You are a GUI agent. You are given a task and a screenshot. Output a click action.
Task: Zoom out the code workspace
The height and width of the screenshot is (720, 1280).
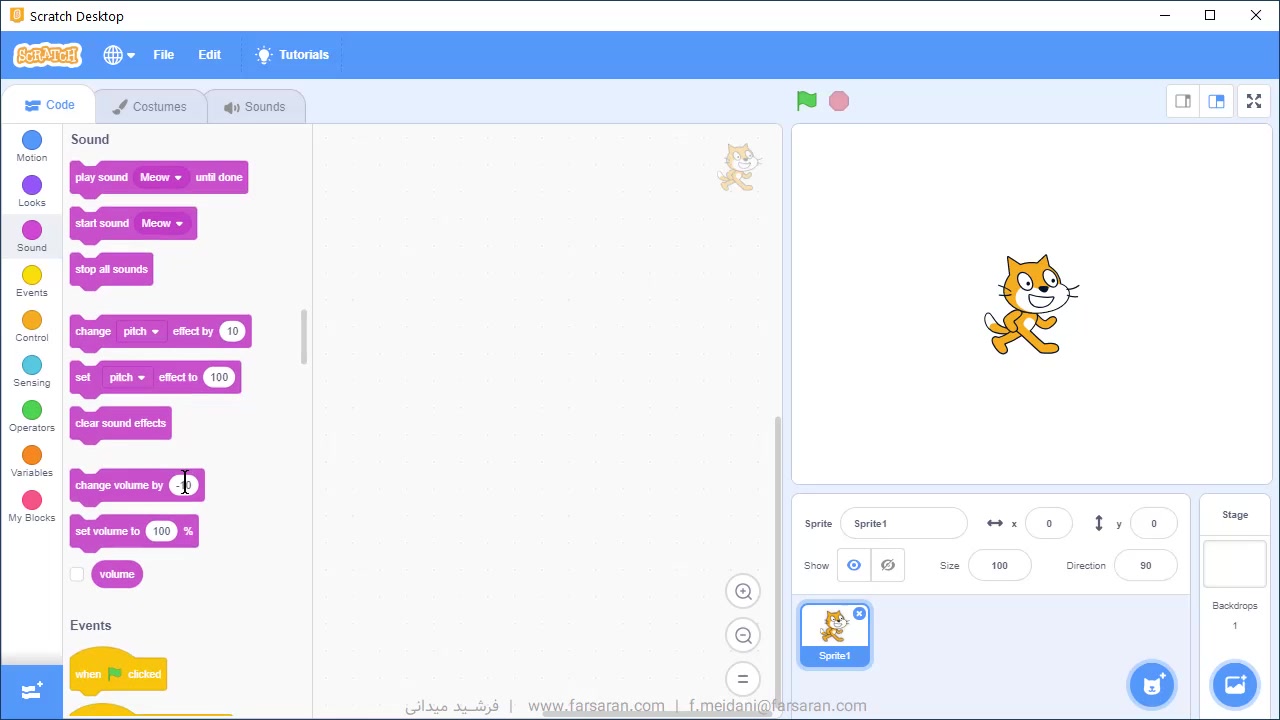tap(743, 635)
